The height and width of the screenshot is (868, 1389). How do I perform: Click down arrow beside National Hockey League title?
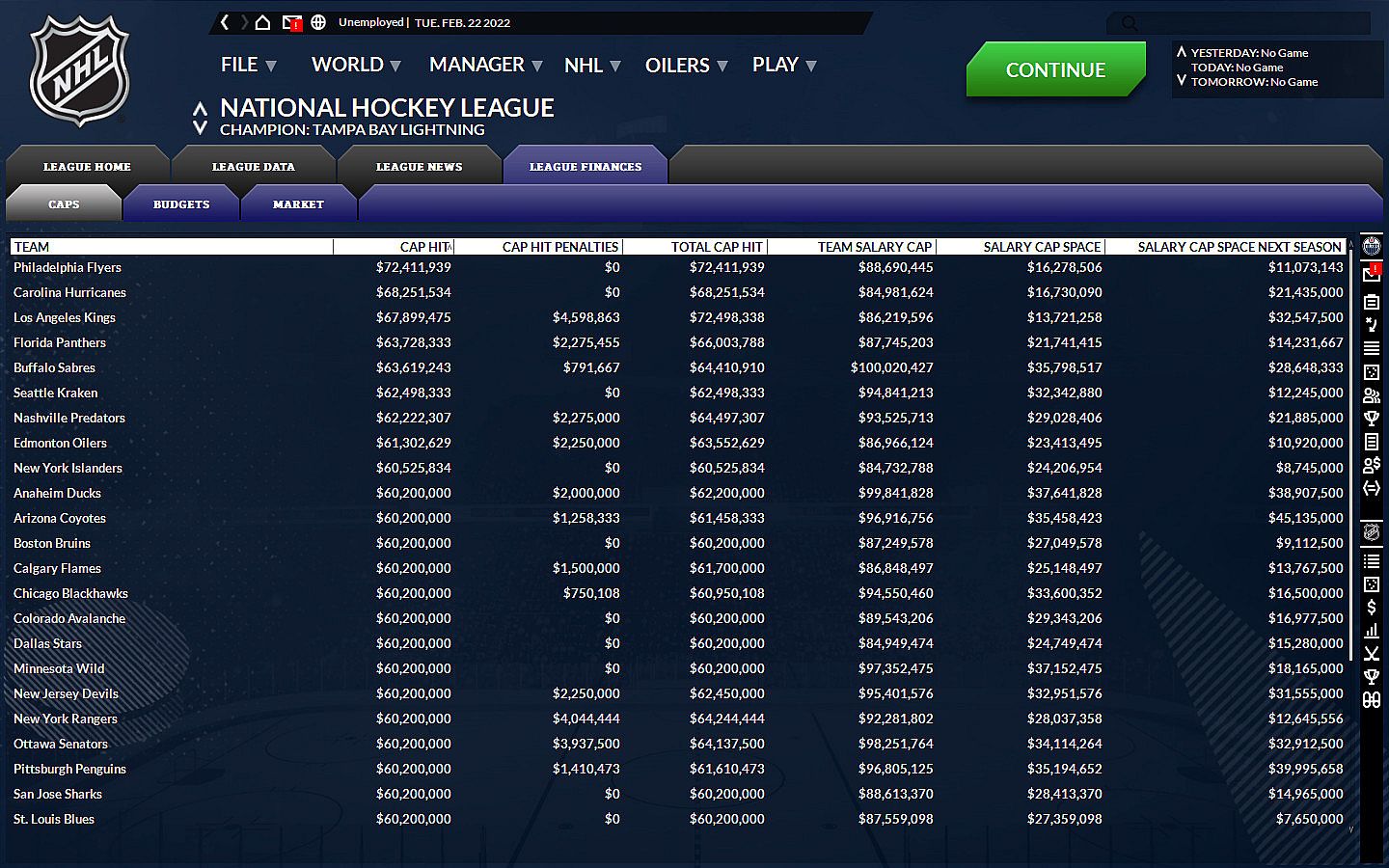tap(200, 127)
